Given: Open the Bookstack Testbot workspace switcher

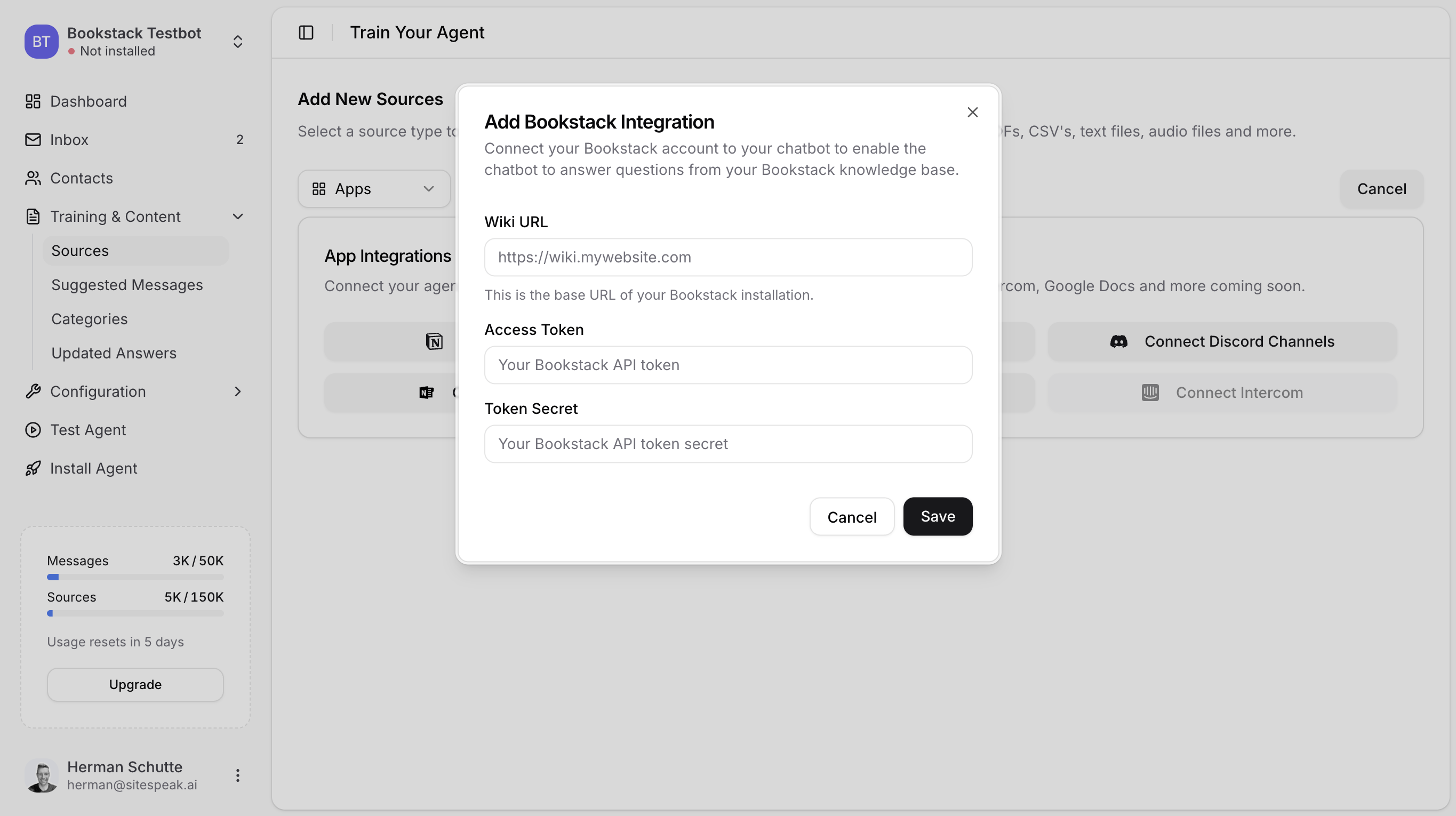Looking at the screenshot, I should [x=238, y=41].
